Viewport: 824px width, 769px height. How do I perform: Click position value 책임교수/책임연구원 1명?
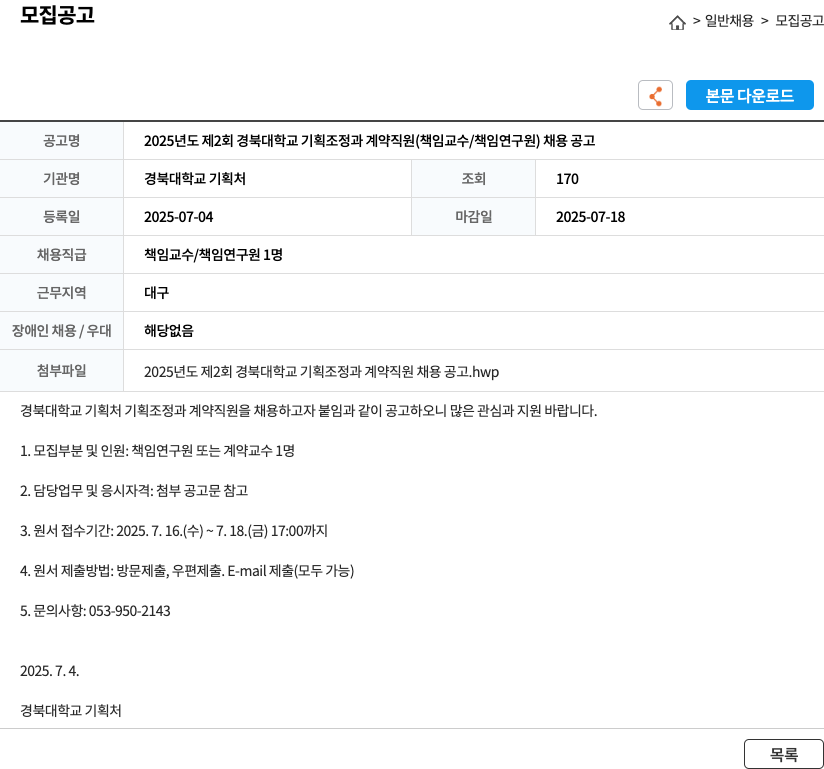click(x=213, y=255)
